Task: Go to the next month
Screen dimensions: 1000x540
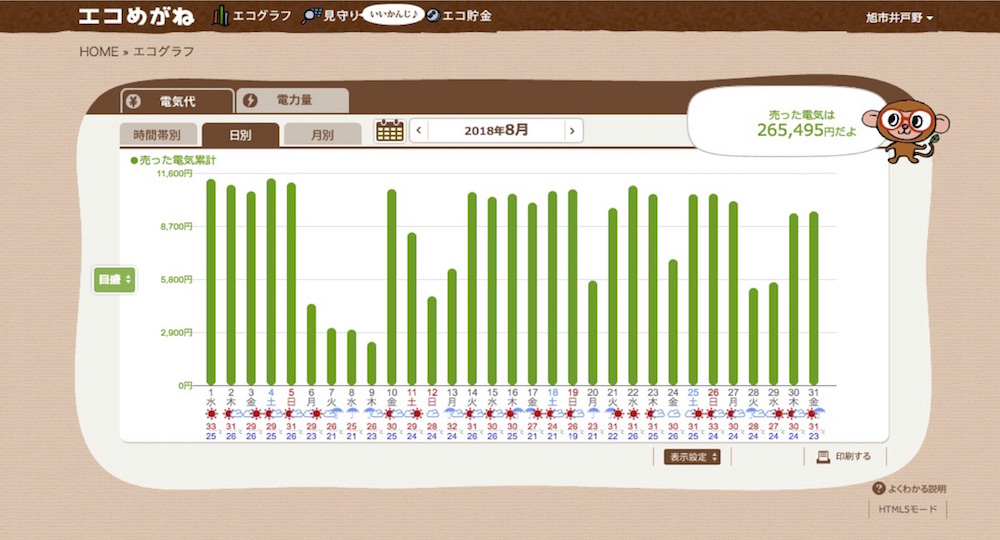Action: coord(572,130)
